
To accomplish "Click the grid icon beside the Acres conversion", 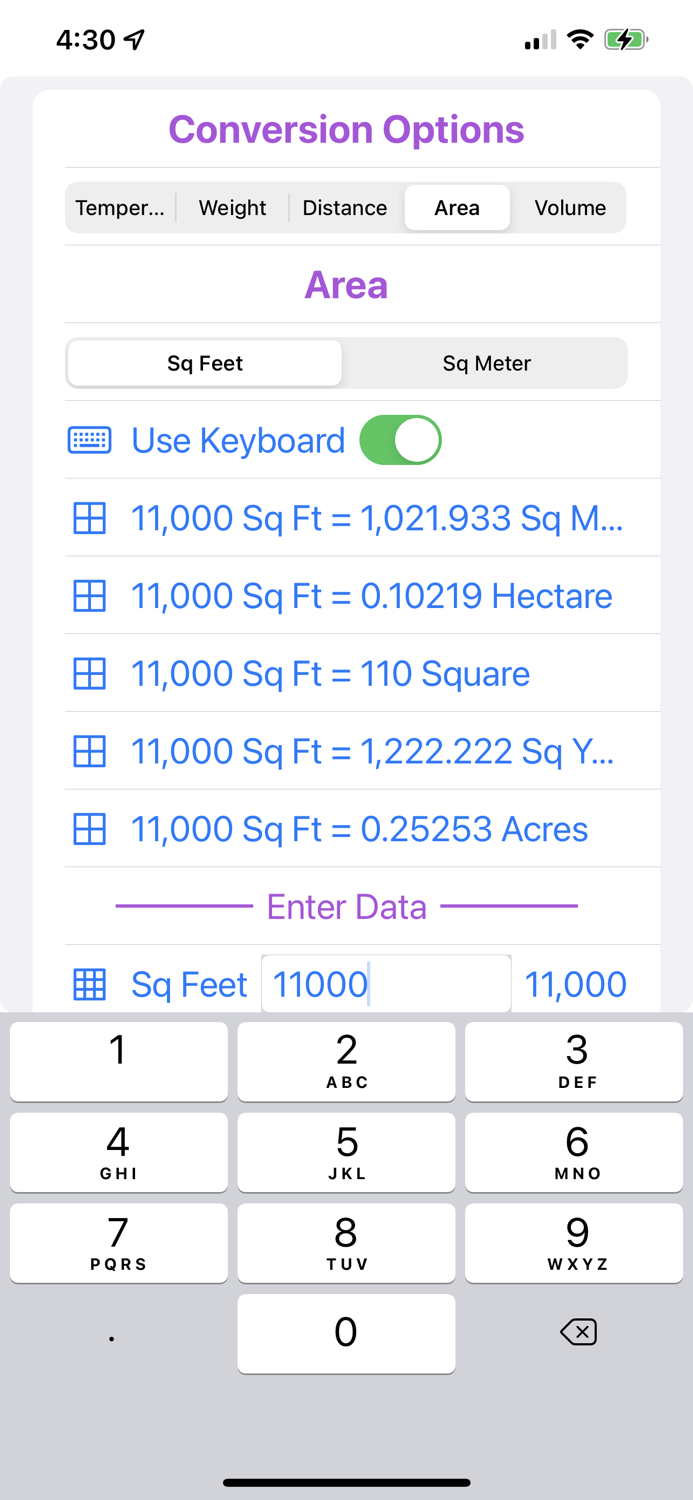I will pyautogui.click(x=89, y=828).
